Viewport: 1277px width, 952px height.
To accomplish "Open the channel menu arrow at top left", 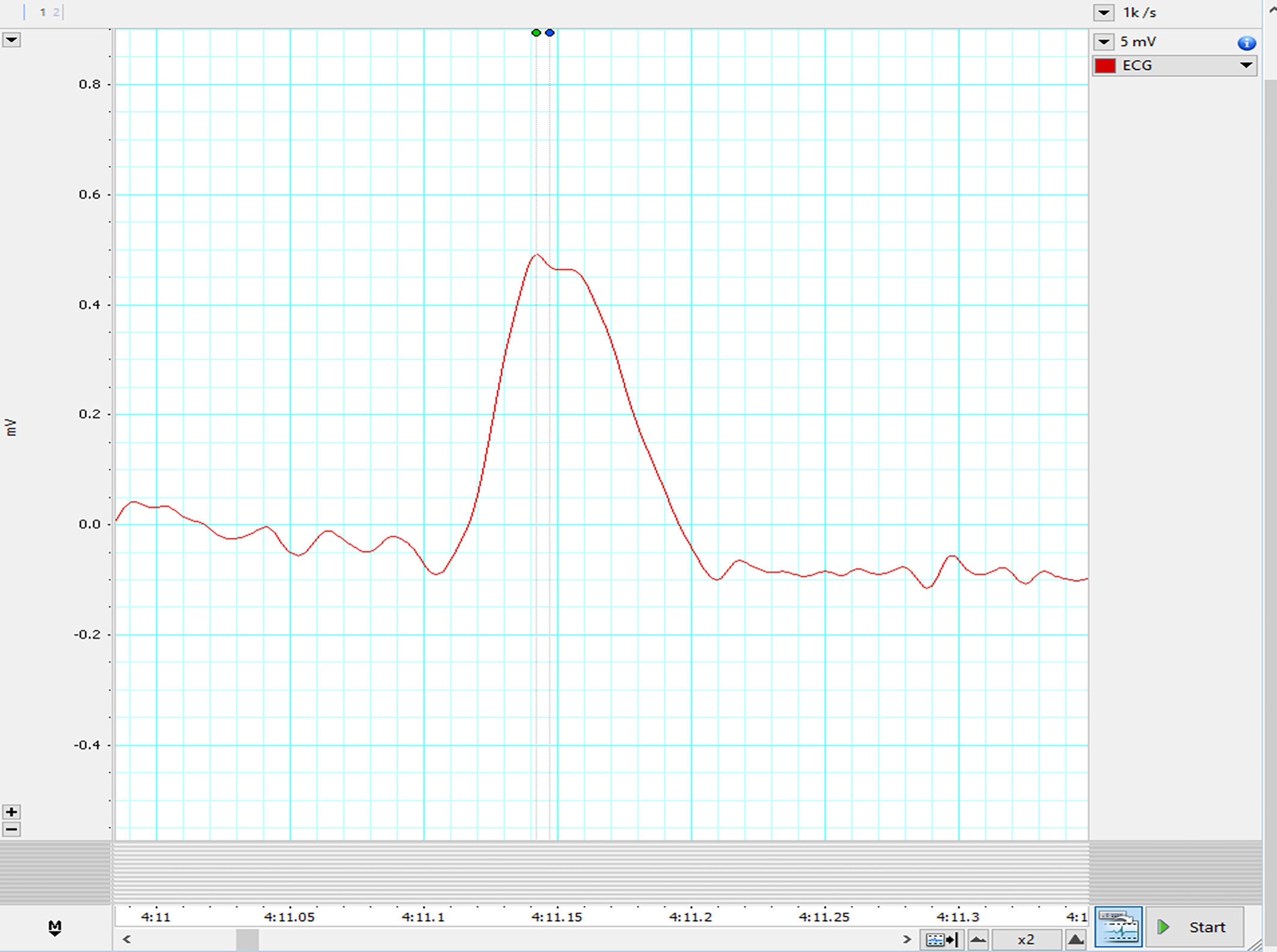I will pyautogui.click(x=11, y=40).
